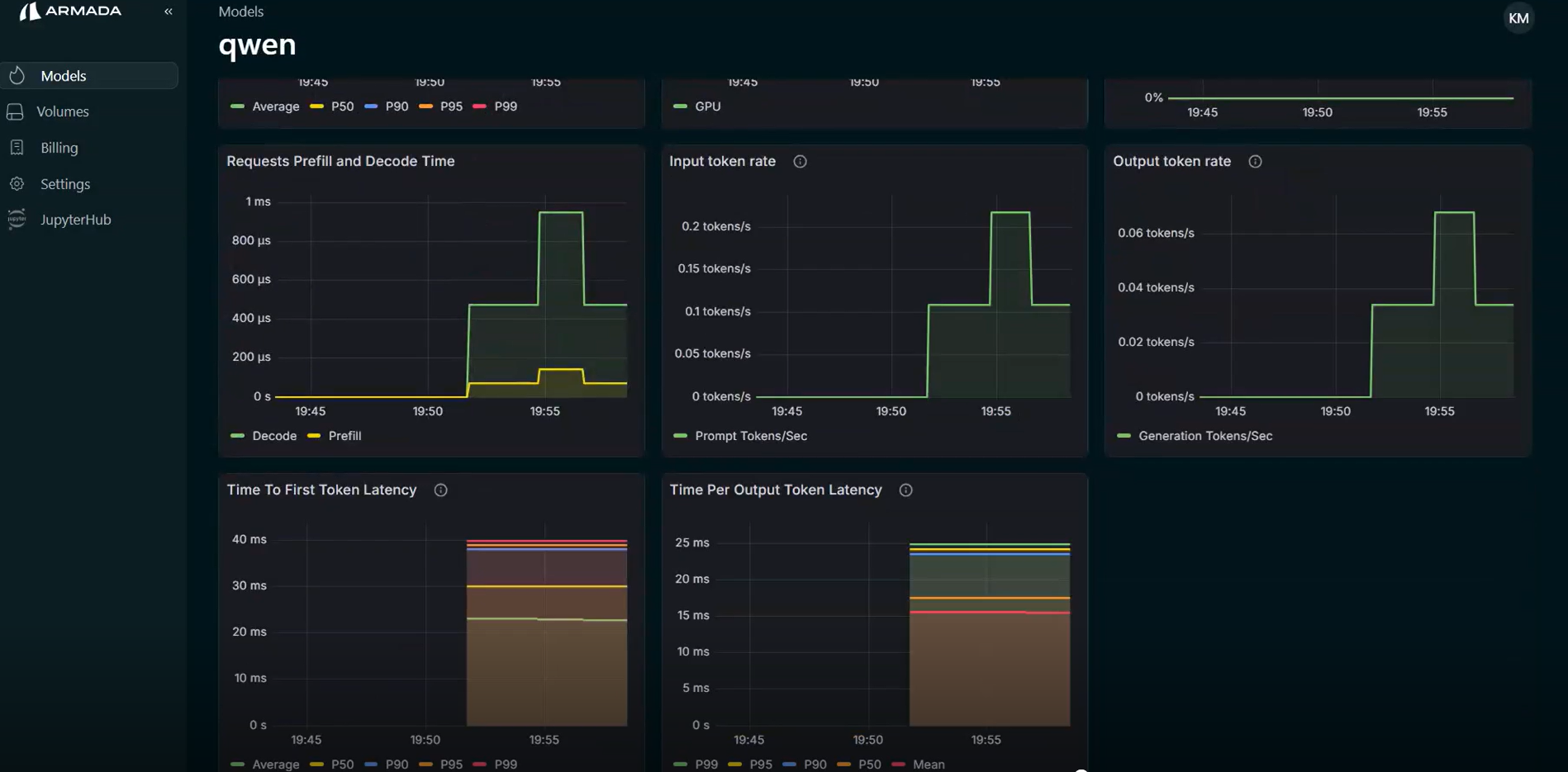The width and height of the screenshot is (1568, 772).
Task: Toggle the Prompt Tokens/Sec legend entry
Action: tap(750, 435)
